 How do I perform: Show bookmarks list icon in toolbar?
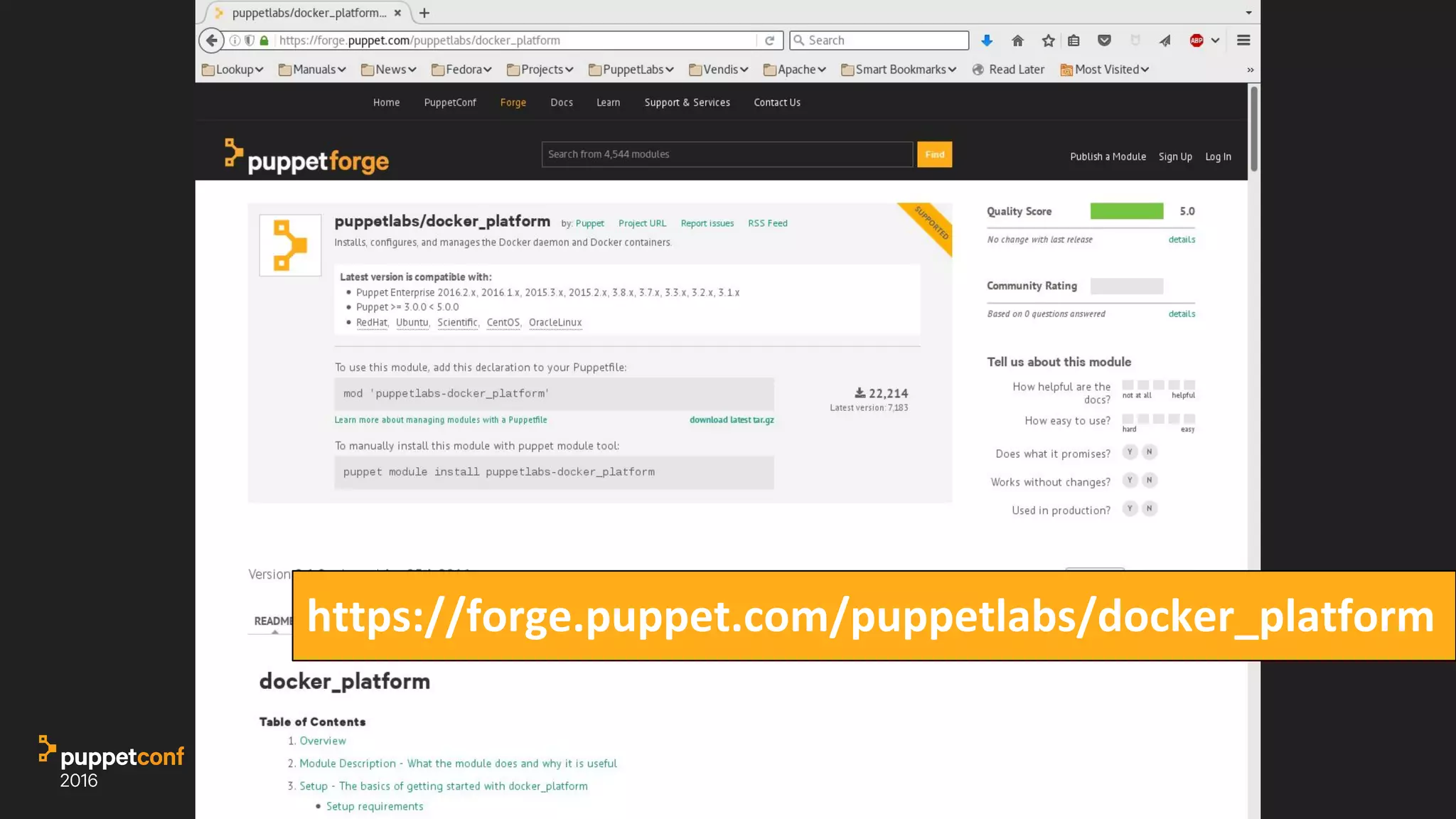1074,41
